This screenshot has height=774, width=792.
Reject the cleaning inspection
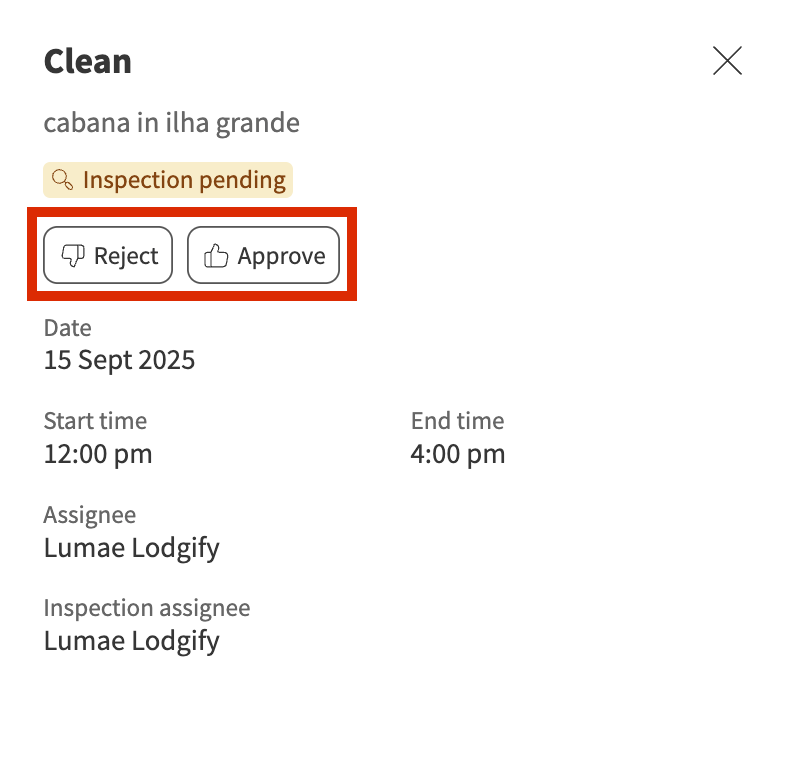pos(108,256)
